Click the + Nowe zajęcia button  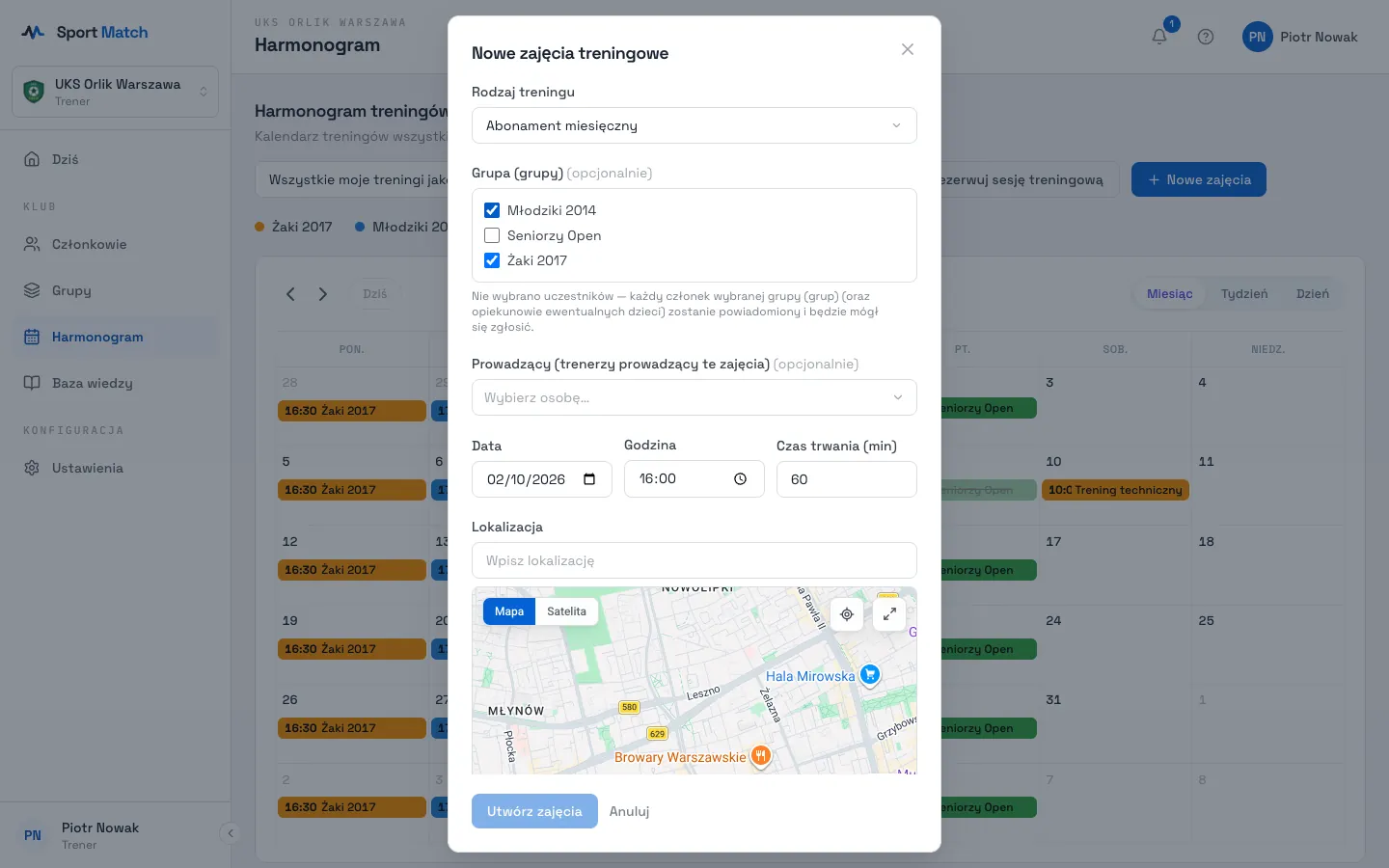(x=1199, y=179)
